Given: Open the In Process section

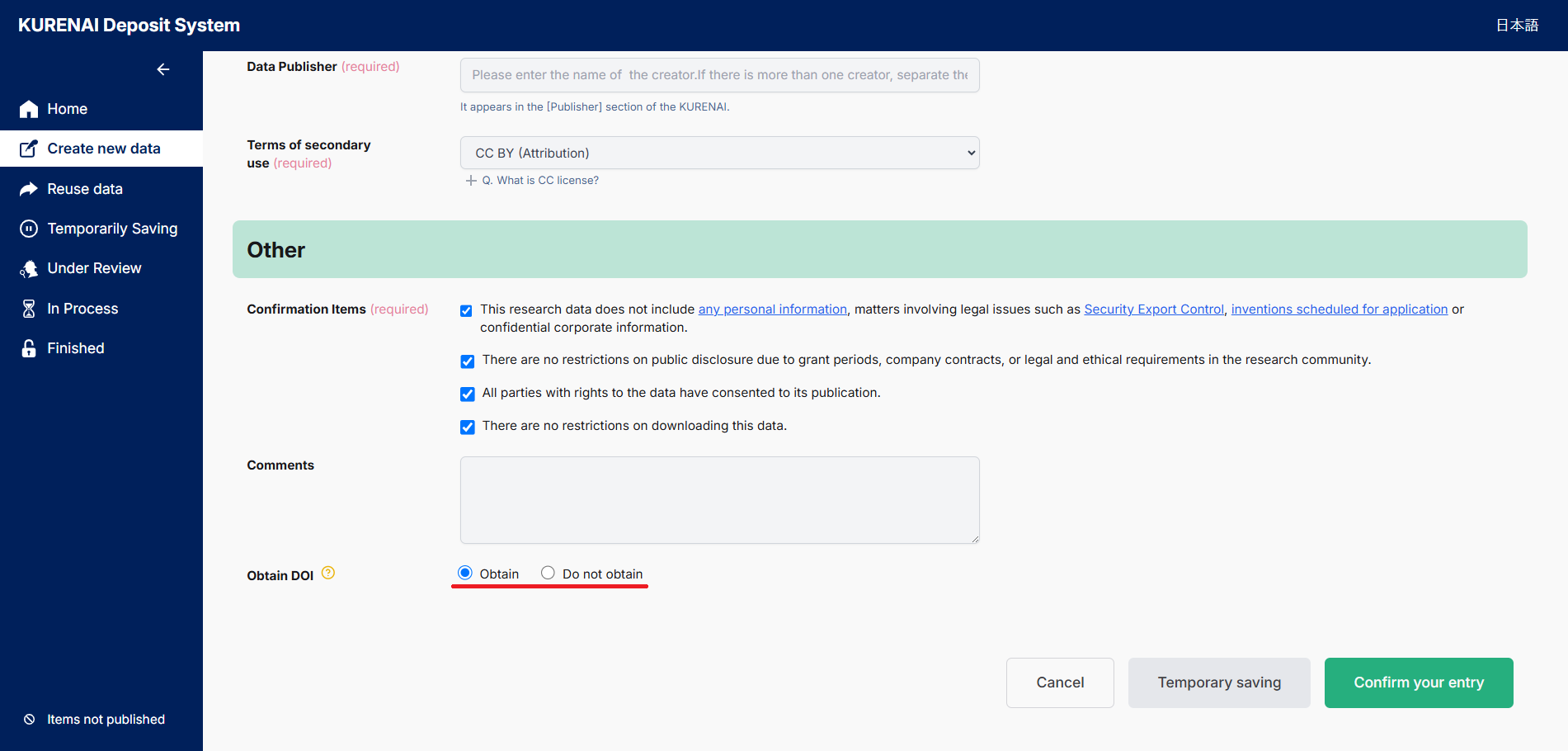Looking at the screenshot, I should [x=101, y=309].
